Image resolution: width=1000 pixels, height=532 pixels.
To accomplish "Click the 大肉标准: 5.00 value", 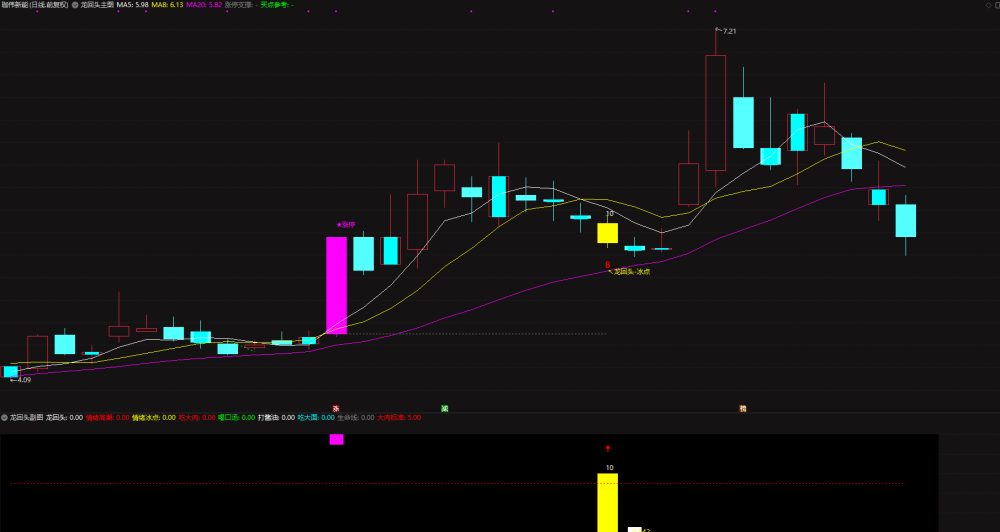I will coord(399,417).
